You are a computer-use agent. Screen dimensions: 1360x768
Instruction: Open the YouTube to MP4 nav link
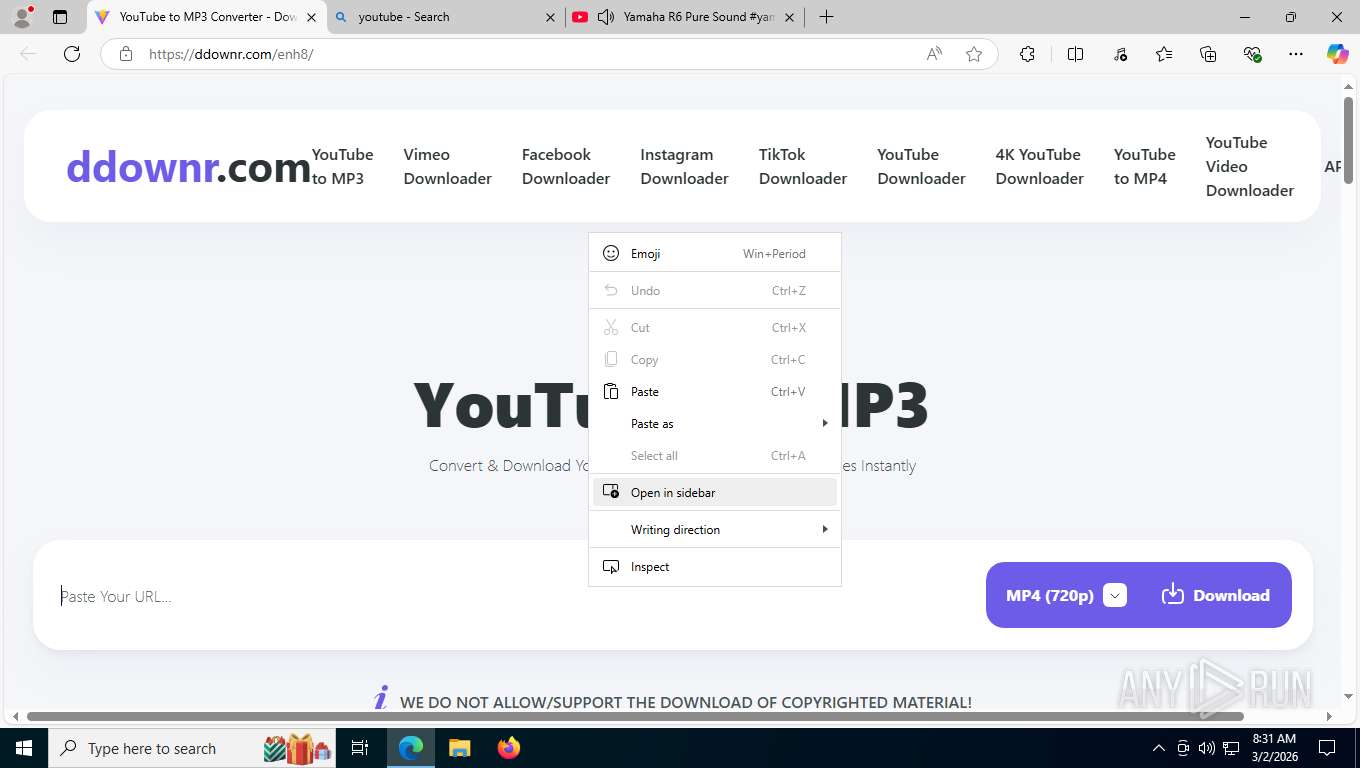pos(1144,166)
